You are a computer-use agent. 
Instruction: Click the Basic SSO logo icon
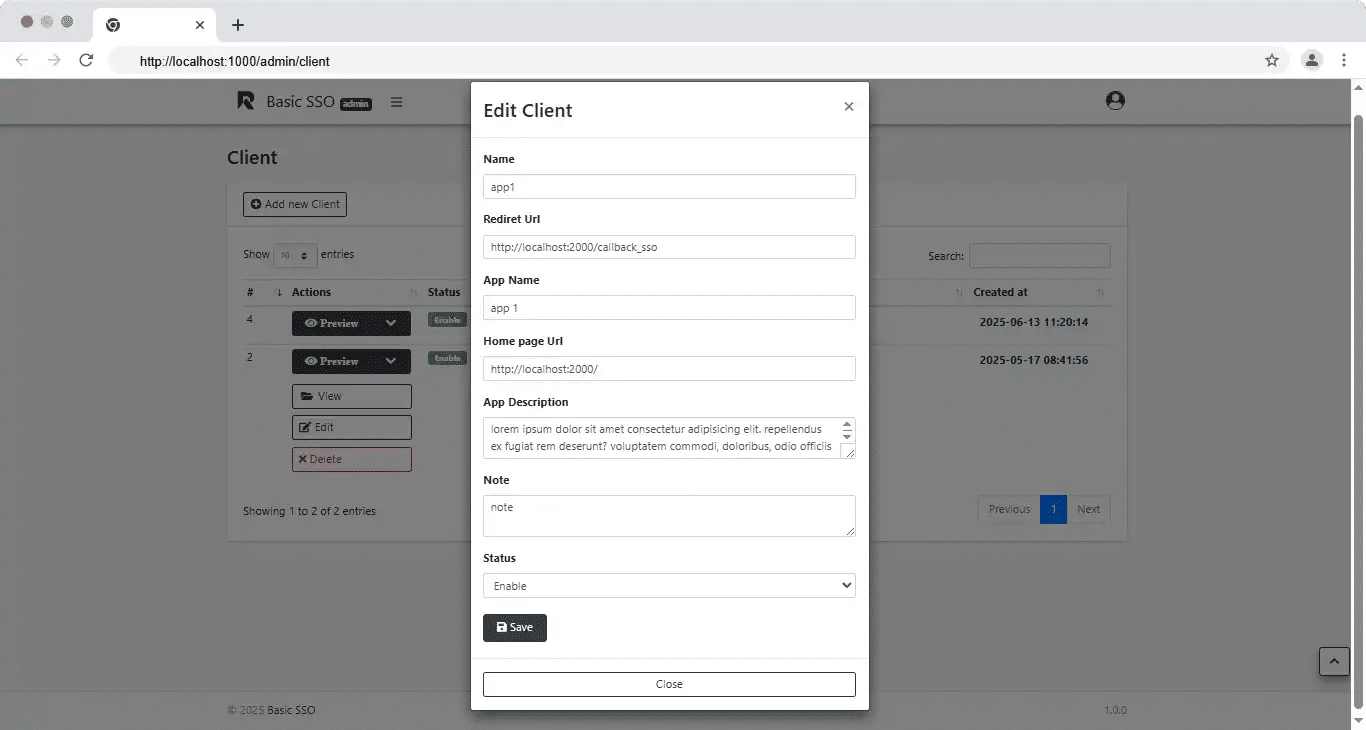coord(246,100)
